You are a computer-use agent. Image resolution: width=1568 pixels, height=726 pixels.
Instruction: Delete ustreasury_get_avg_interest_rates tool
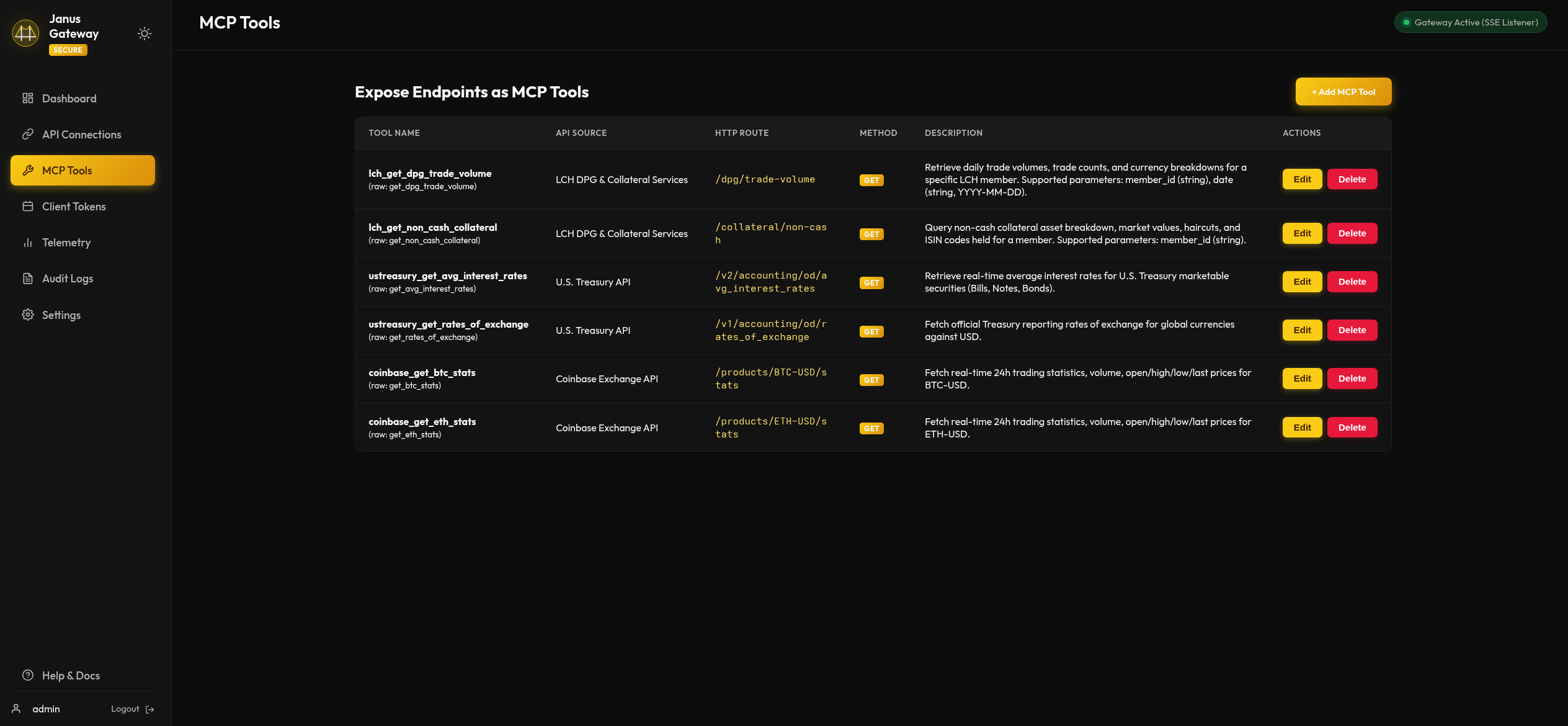click(x=1352, y=281)
